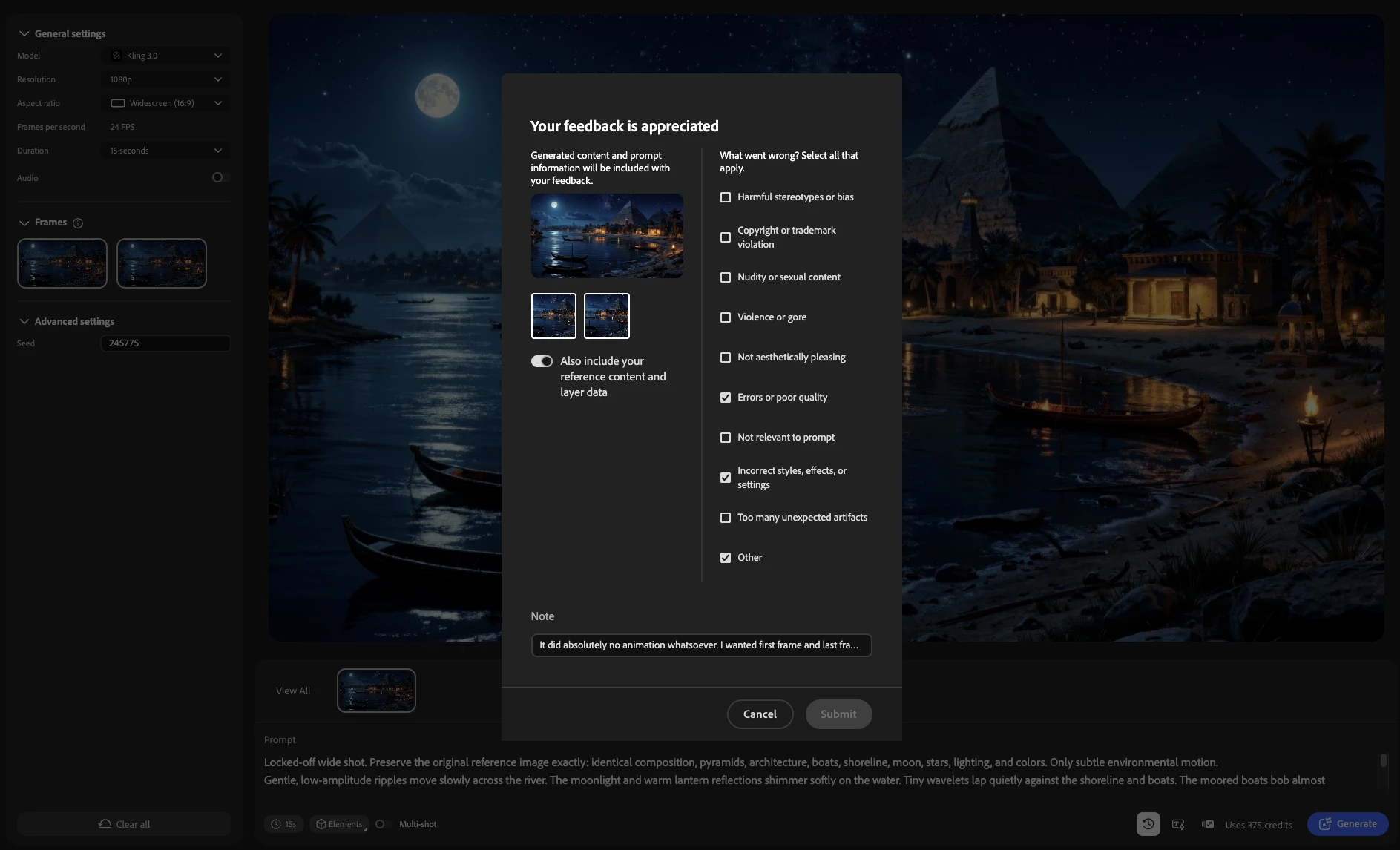Click View All generations
The width and height of the screenshot is (1400, 850).
293,691
